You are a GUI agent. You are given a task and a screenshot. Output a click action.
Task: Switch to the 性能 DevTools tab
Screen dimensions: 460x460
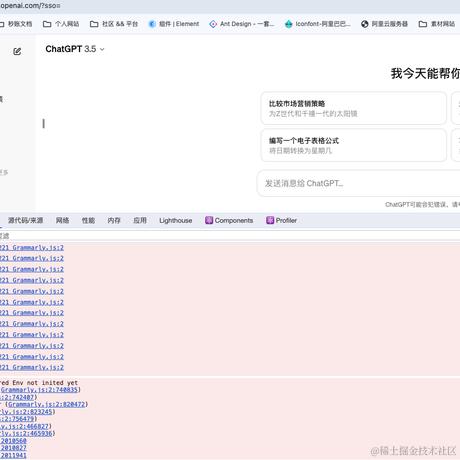88,220
